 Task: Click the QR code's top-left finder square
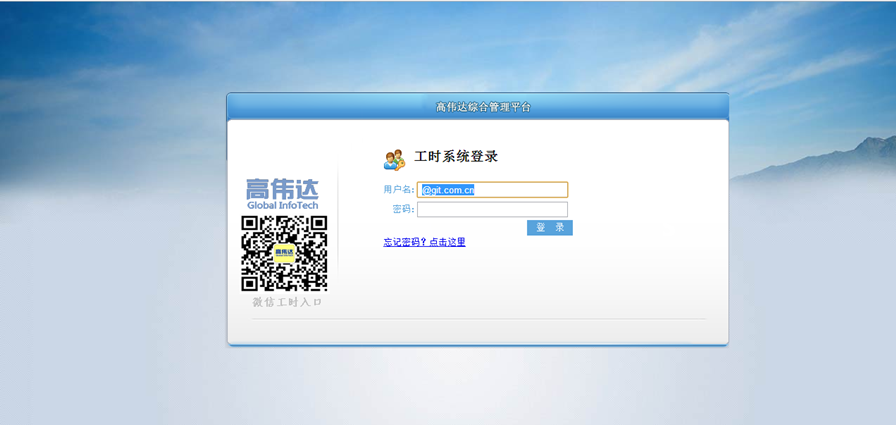pyautogui.click(x=251, y=225)
